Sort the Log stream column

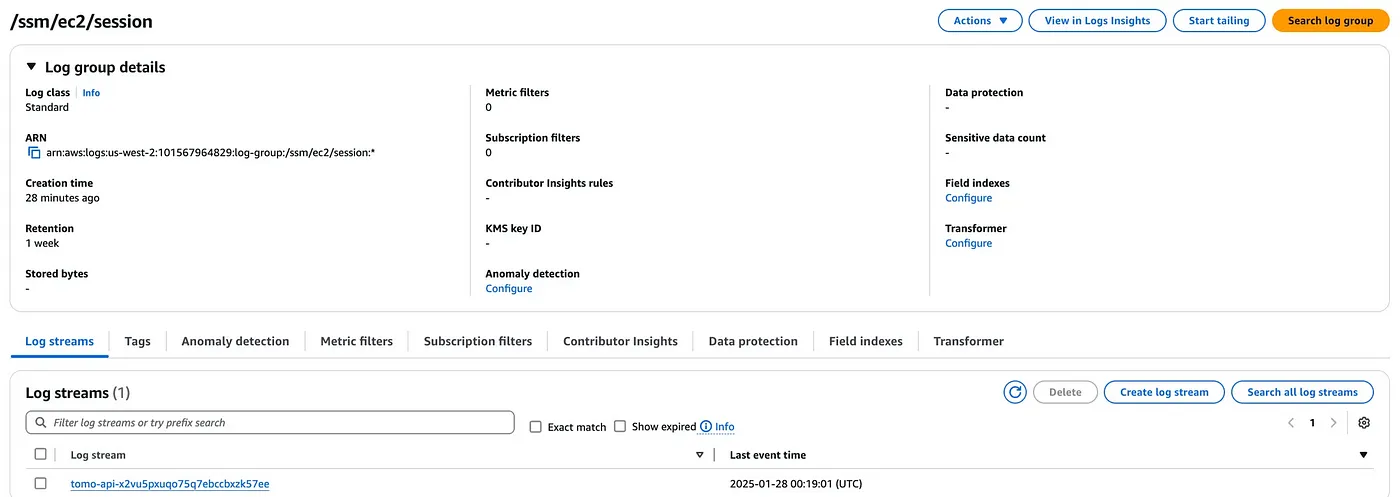point(699,455)
